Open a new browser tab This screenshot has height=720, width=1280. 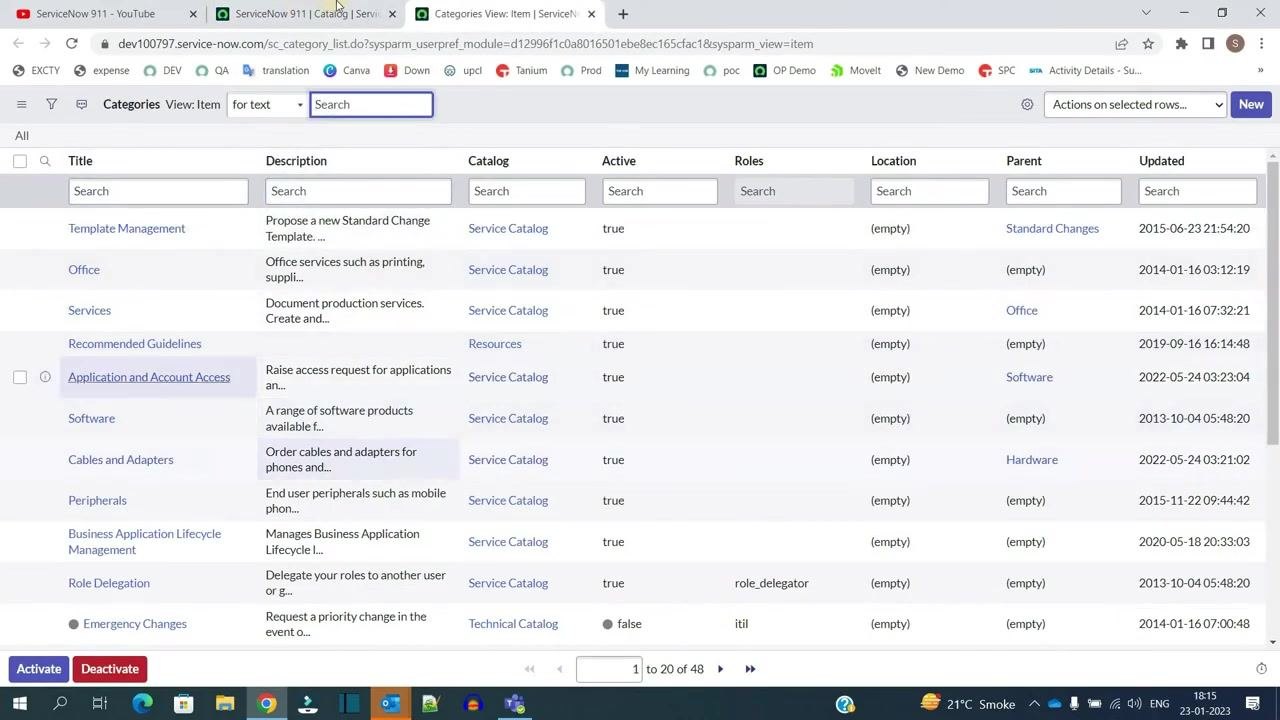tap(623, 14)
